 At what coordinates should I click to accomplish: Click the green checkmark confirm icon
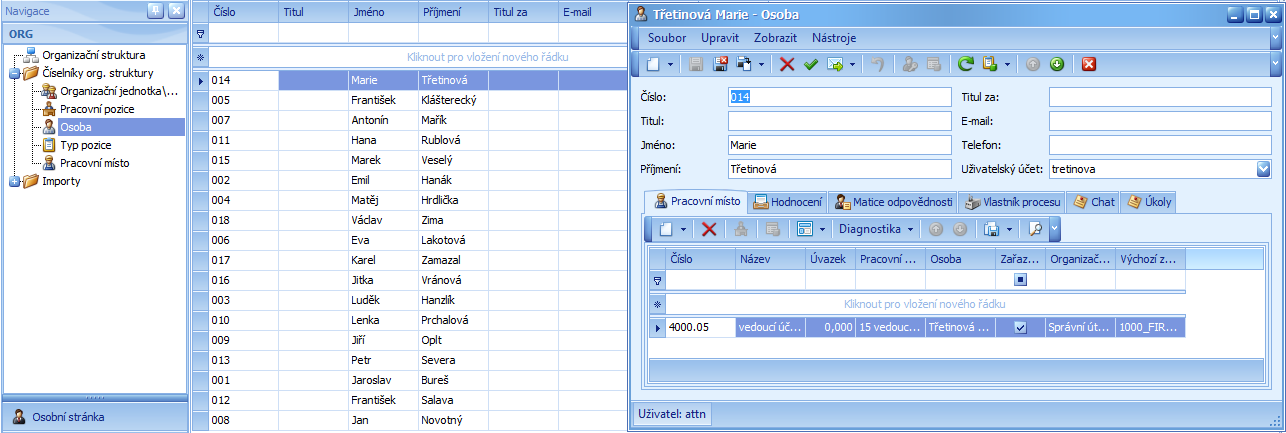point(811,64)
